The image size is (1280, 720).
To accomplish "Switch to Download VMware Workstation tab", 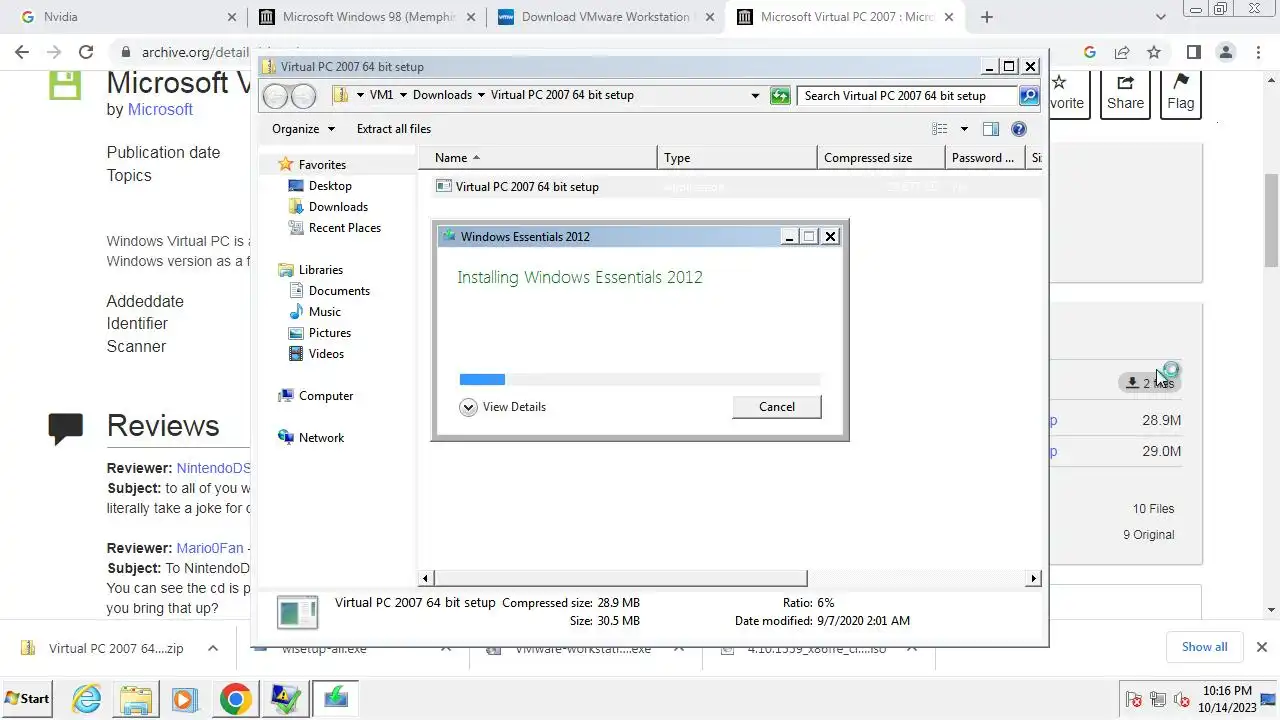I will point(604,17).
